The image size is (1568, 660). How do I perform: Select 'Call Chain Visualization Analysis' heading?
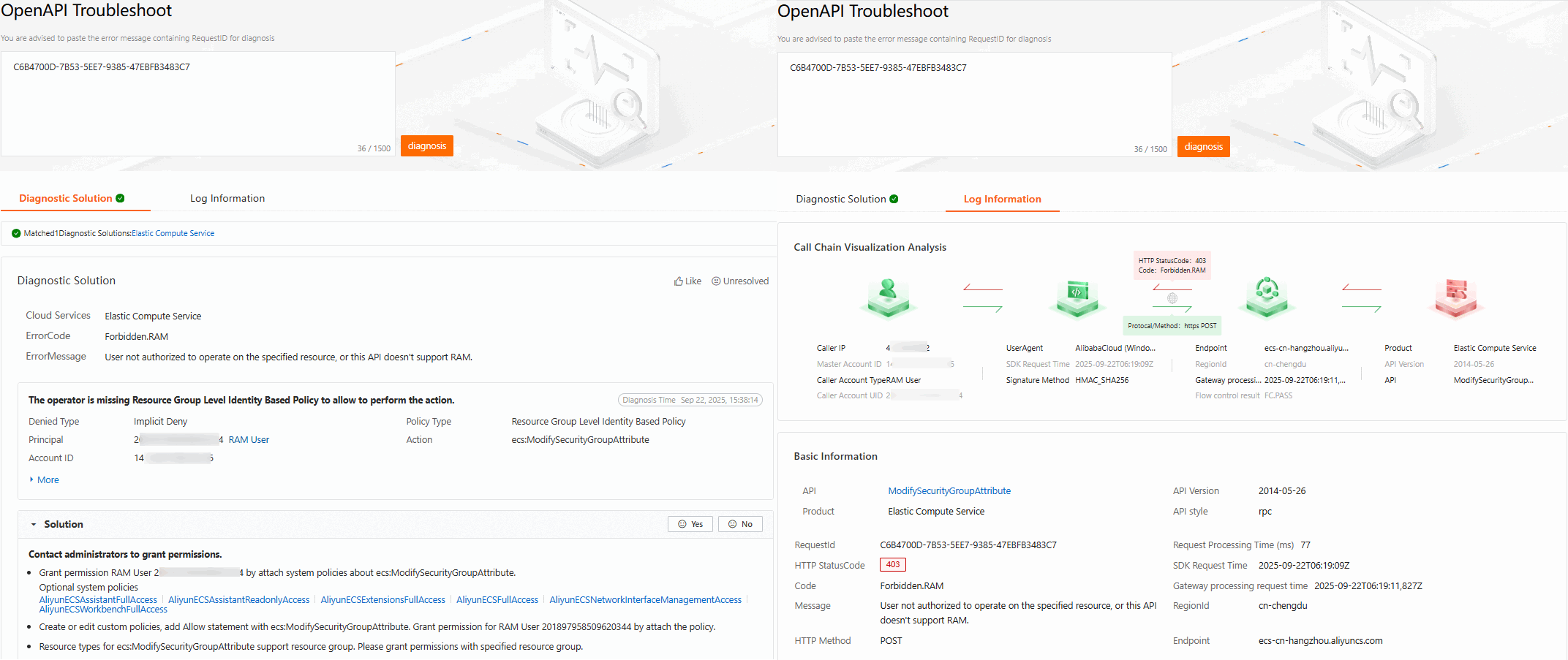(x=870, y=248)
